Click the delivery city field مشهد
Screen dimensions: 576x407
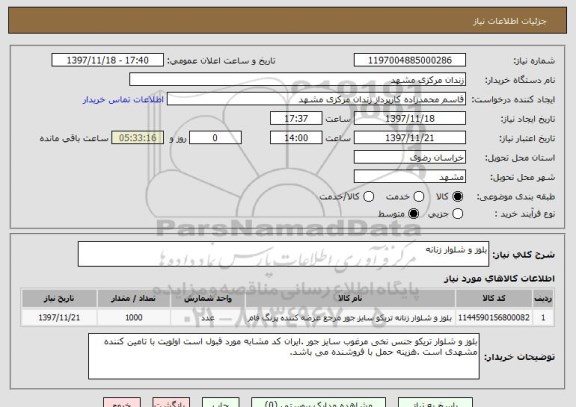pos(410,177)
